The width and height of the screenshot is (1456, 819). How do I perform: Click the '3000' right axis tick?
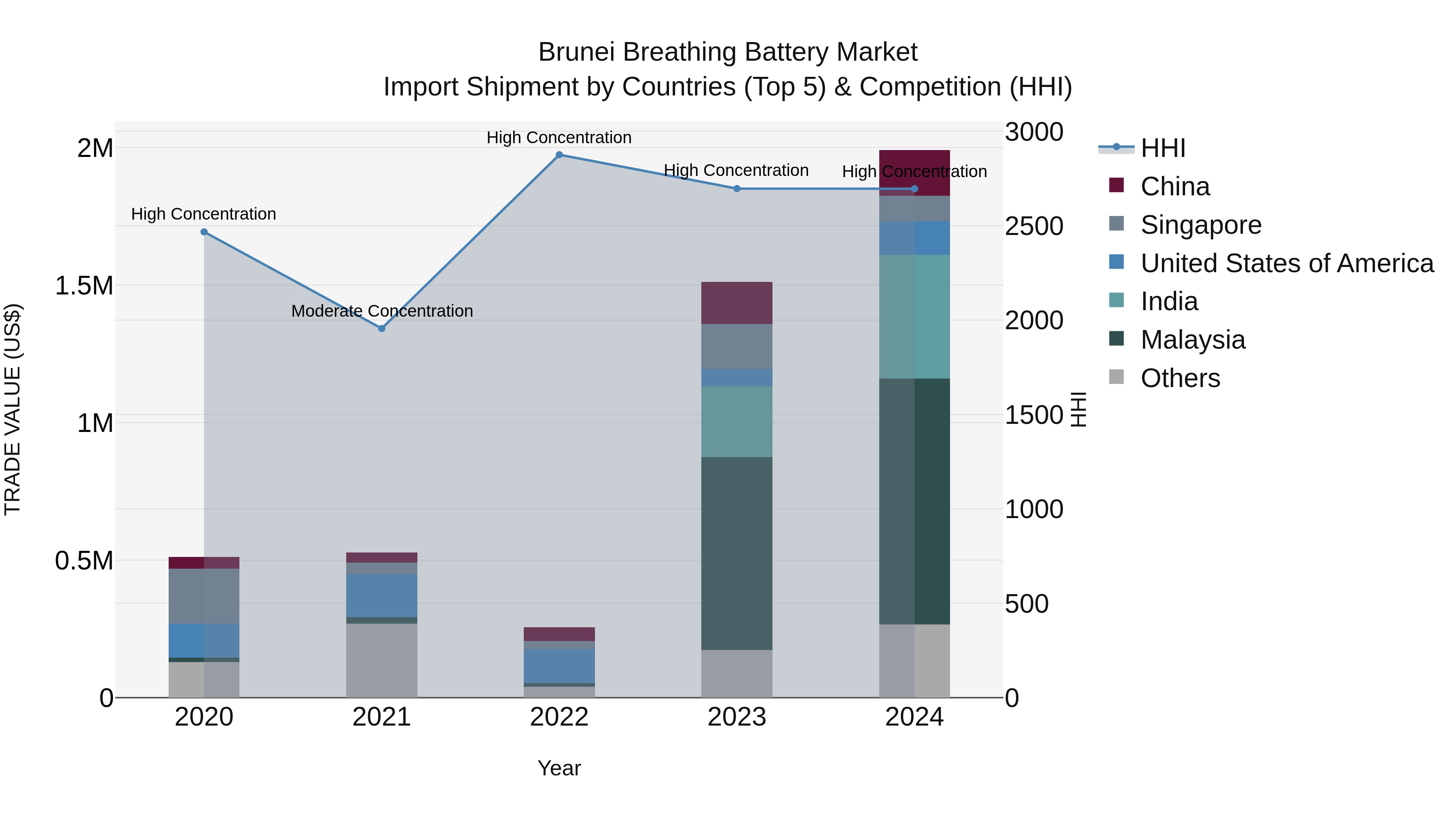point(1034,132)
